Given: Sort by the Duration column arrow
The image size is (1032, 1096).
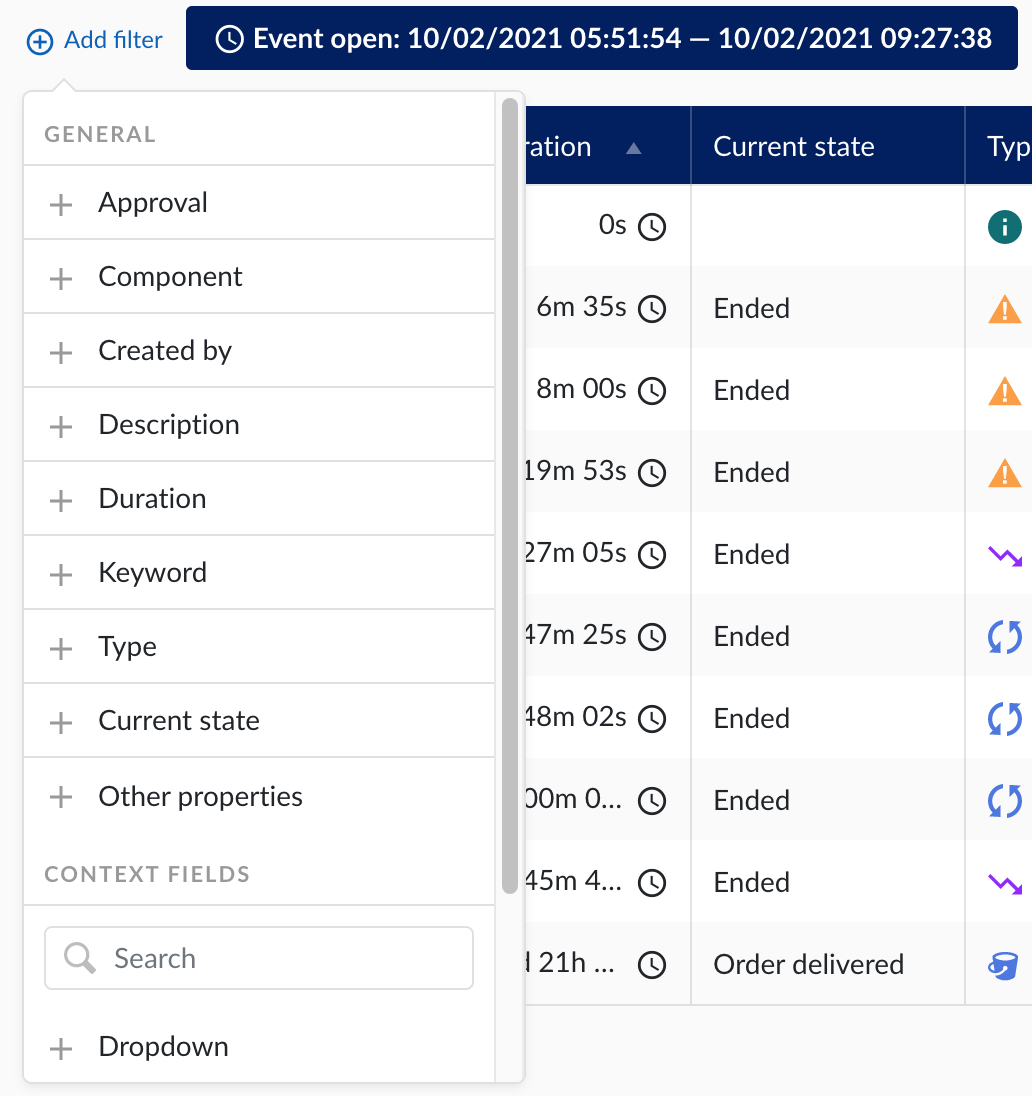Looking at the screenshot, I should [632, 148].
